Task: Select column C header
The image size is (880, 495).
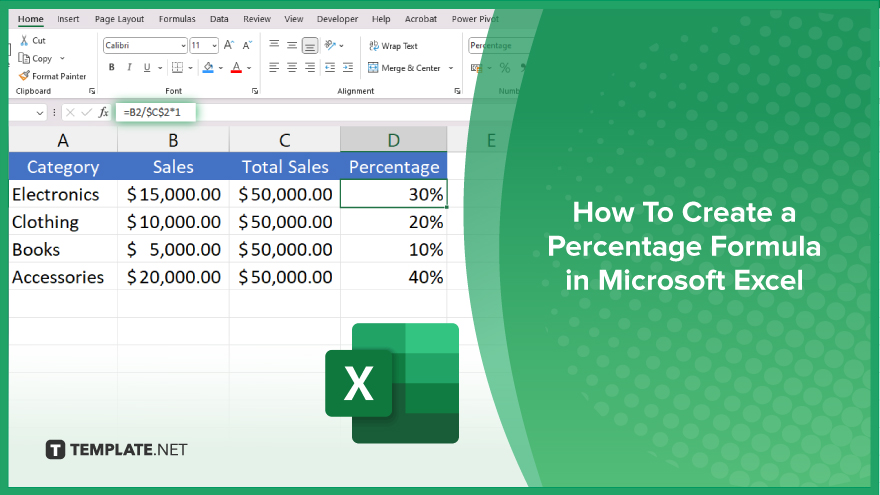Action: pyautogui.click(x=285, y=140)
